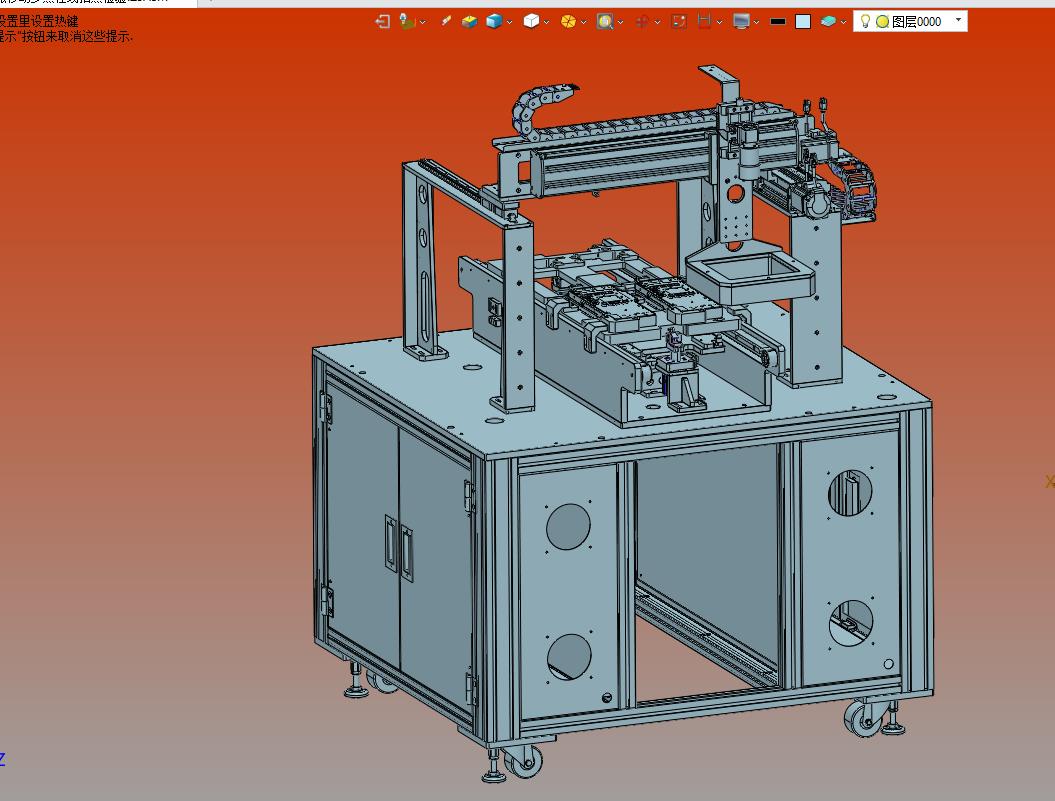This screenshot has height=801, width=1055.
Task: Click the light blue face color swatch
Action: coord(803,22)
